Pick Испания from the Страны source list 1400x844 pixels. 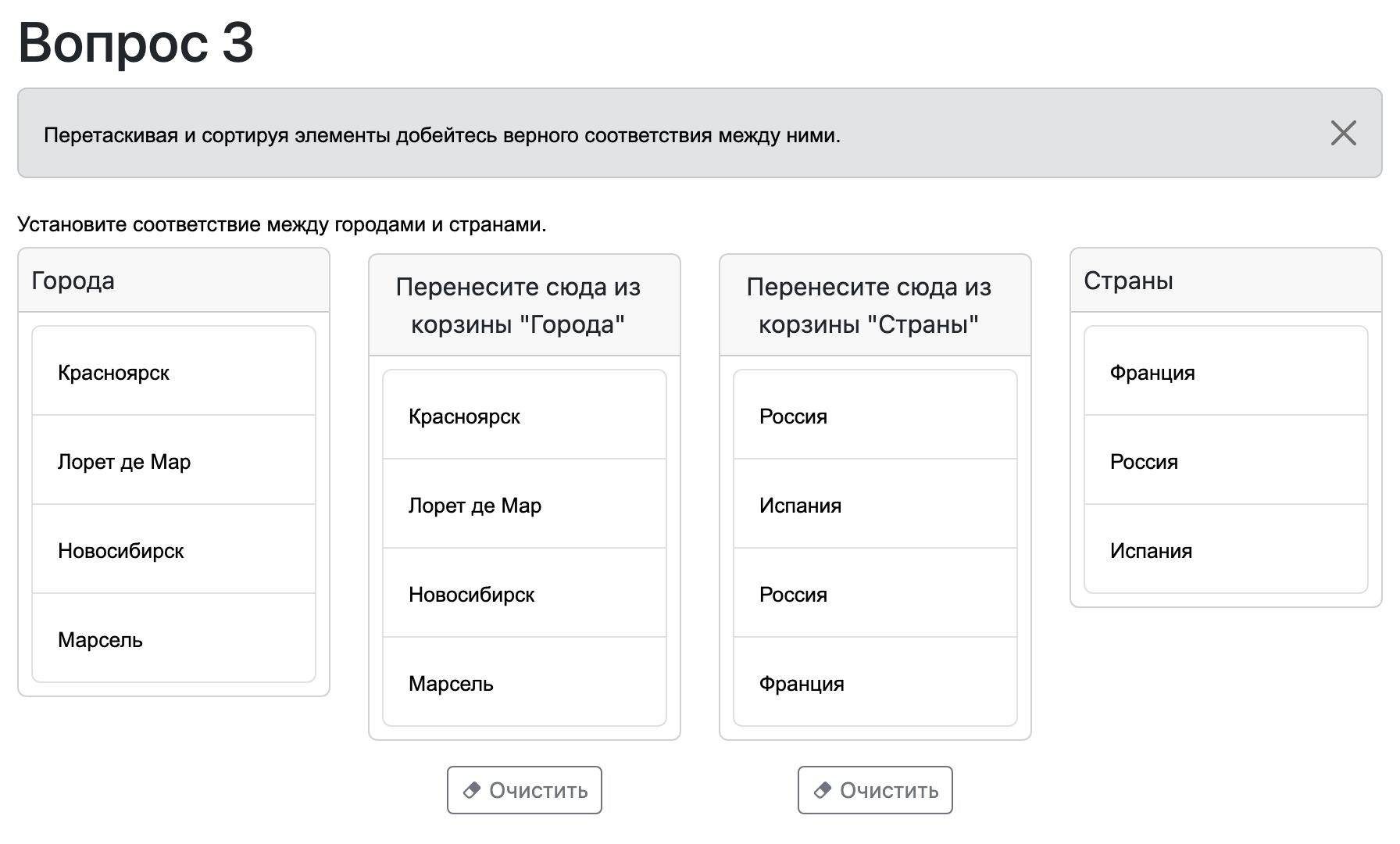1226,550
